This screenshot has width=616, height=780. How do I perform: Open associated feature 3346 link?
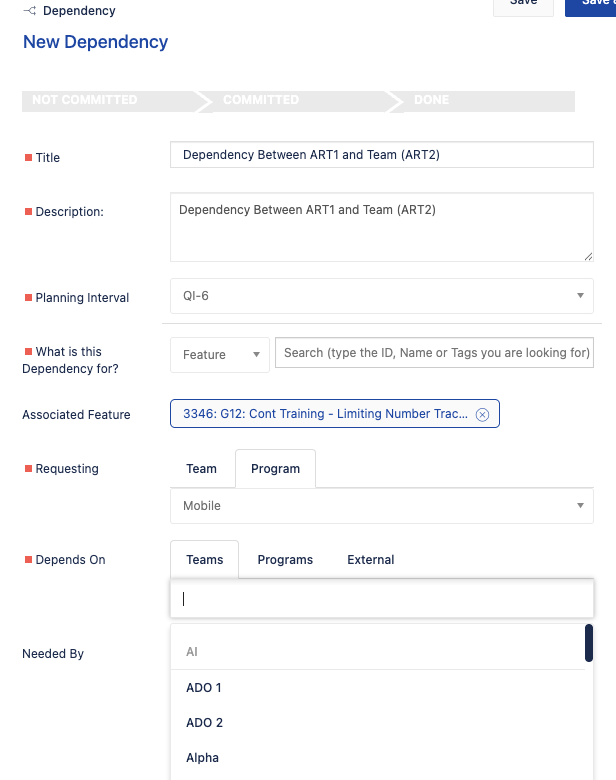325,414
